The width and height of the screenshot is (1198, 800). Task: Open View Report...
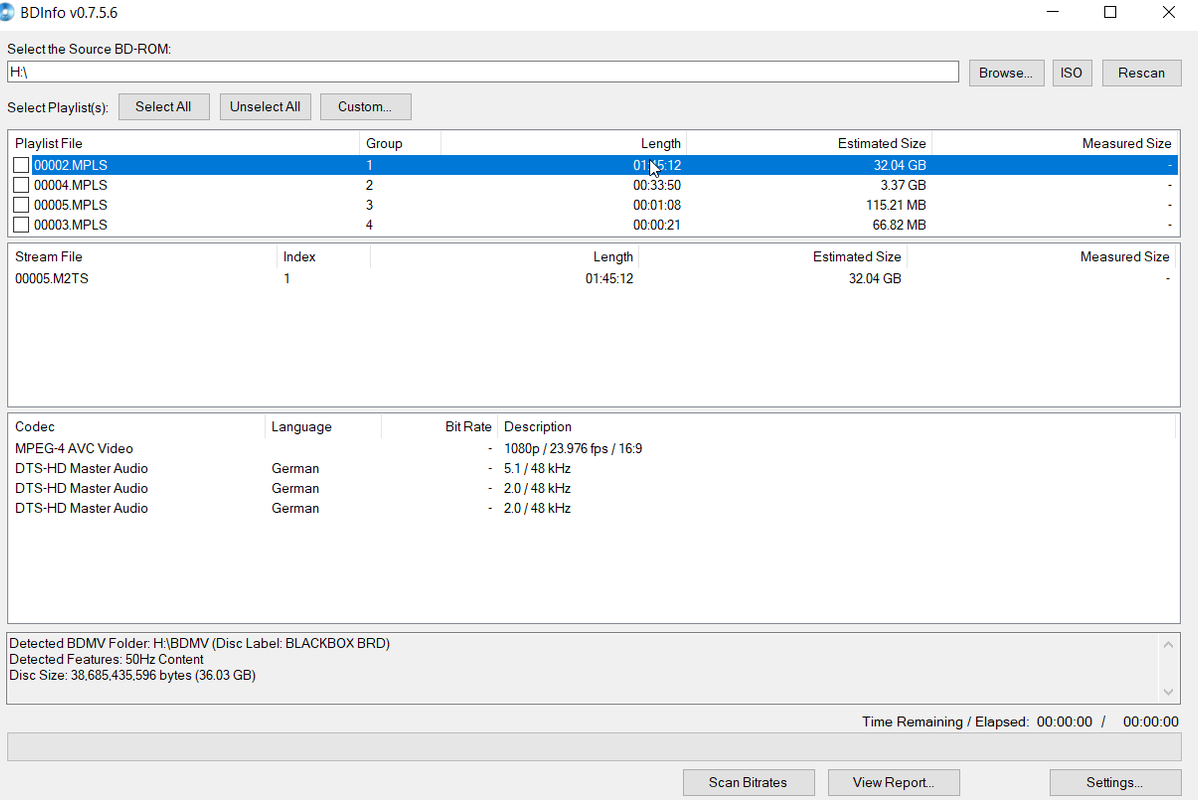coord(894,782)
